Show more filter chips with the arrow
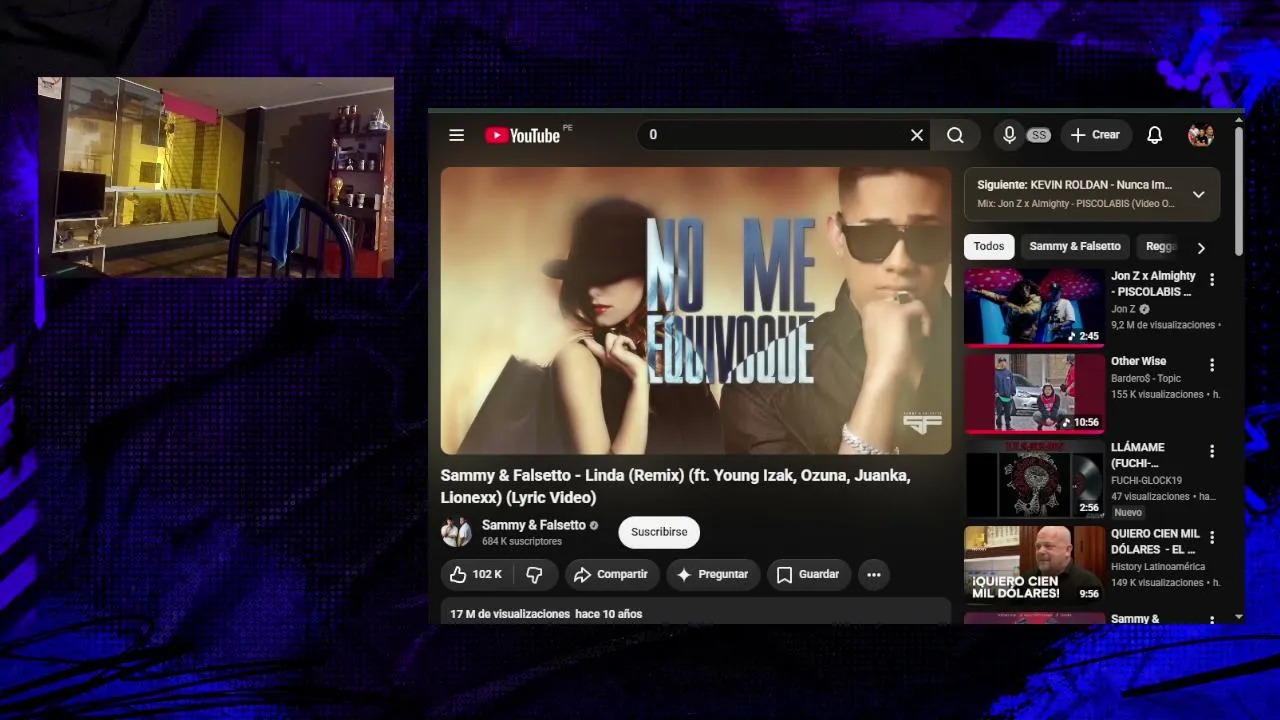 1201,248
